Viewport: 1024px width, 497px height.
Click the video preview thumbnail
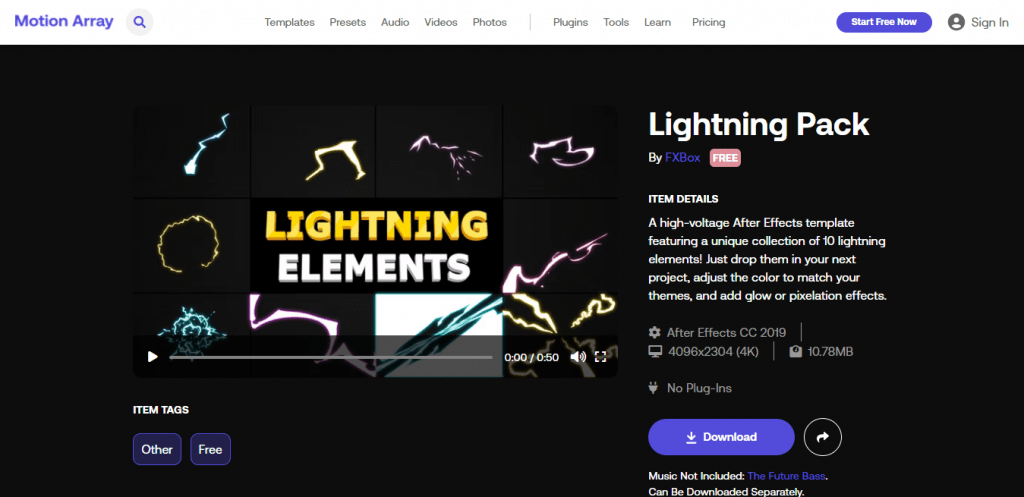(x=375, y=242)
